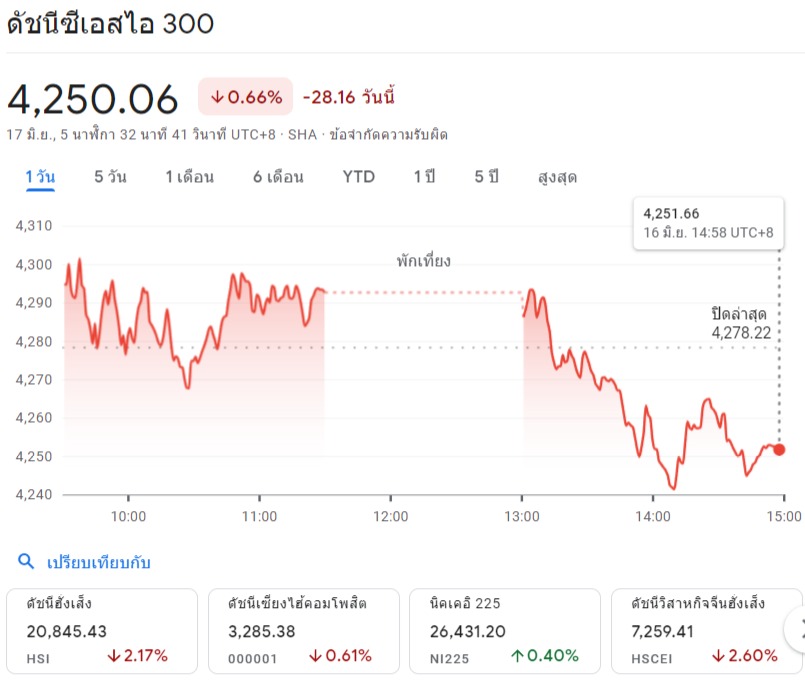Click the ปิดล่าสุด 4,278.22 previous close label

[x=741, y=323]
